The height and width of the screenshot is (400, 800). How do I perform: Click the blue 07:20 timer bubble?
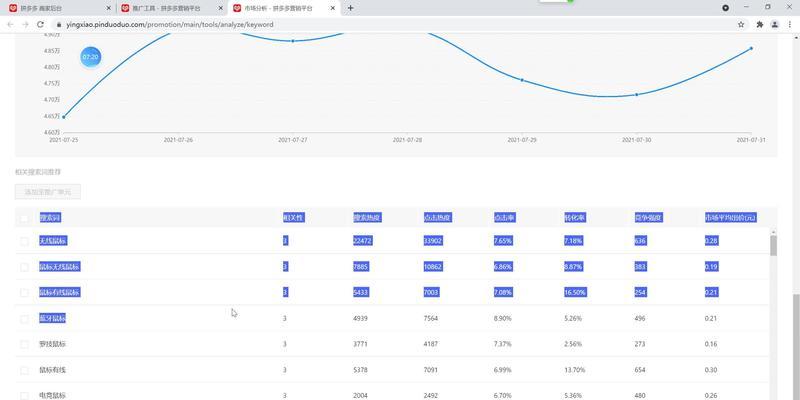coord(91,57)
